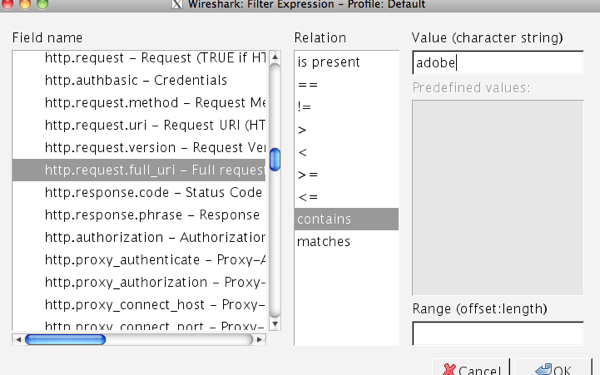Click the field list scroll down arrow
The height and width of the screenshot is (375, 600).
pyautogui.click(x=275, y=324)
